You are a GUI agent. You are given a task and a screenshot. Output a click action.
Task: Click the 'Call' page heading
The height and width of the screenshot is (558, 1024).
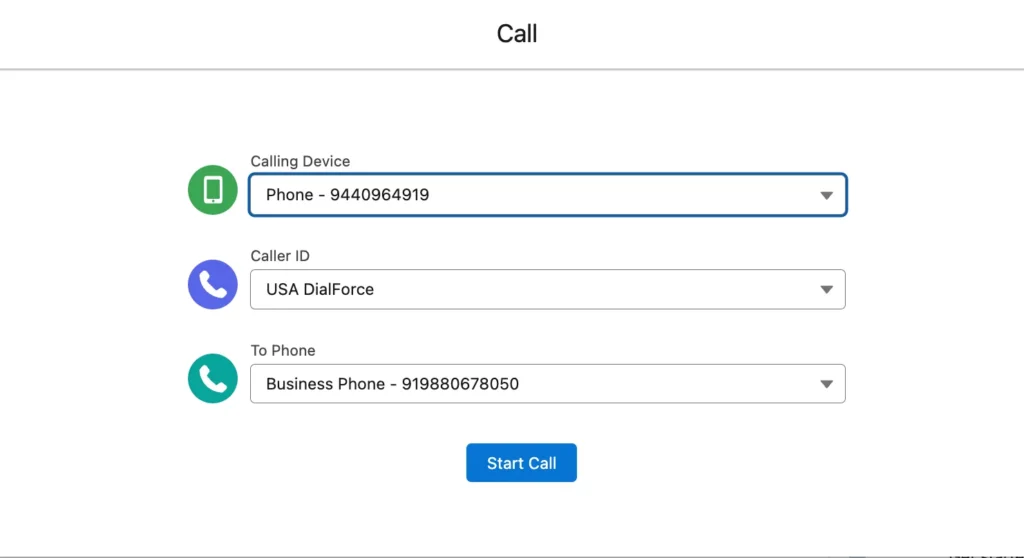pos(517,34)
